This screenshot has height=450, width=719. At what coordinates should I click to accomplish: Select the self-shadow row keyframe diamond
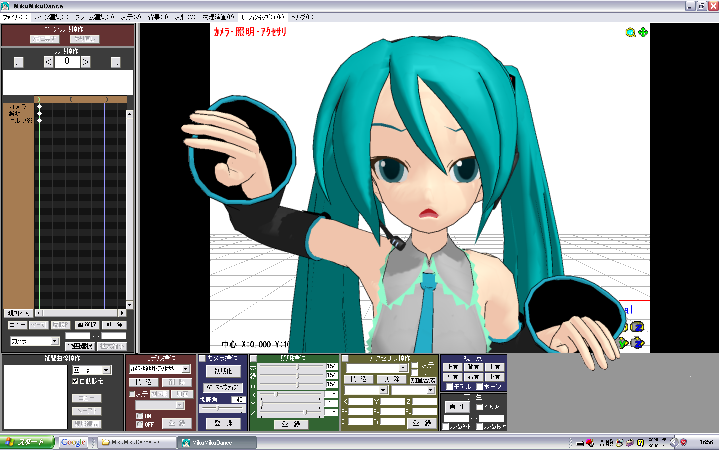[39, 120]
